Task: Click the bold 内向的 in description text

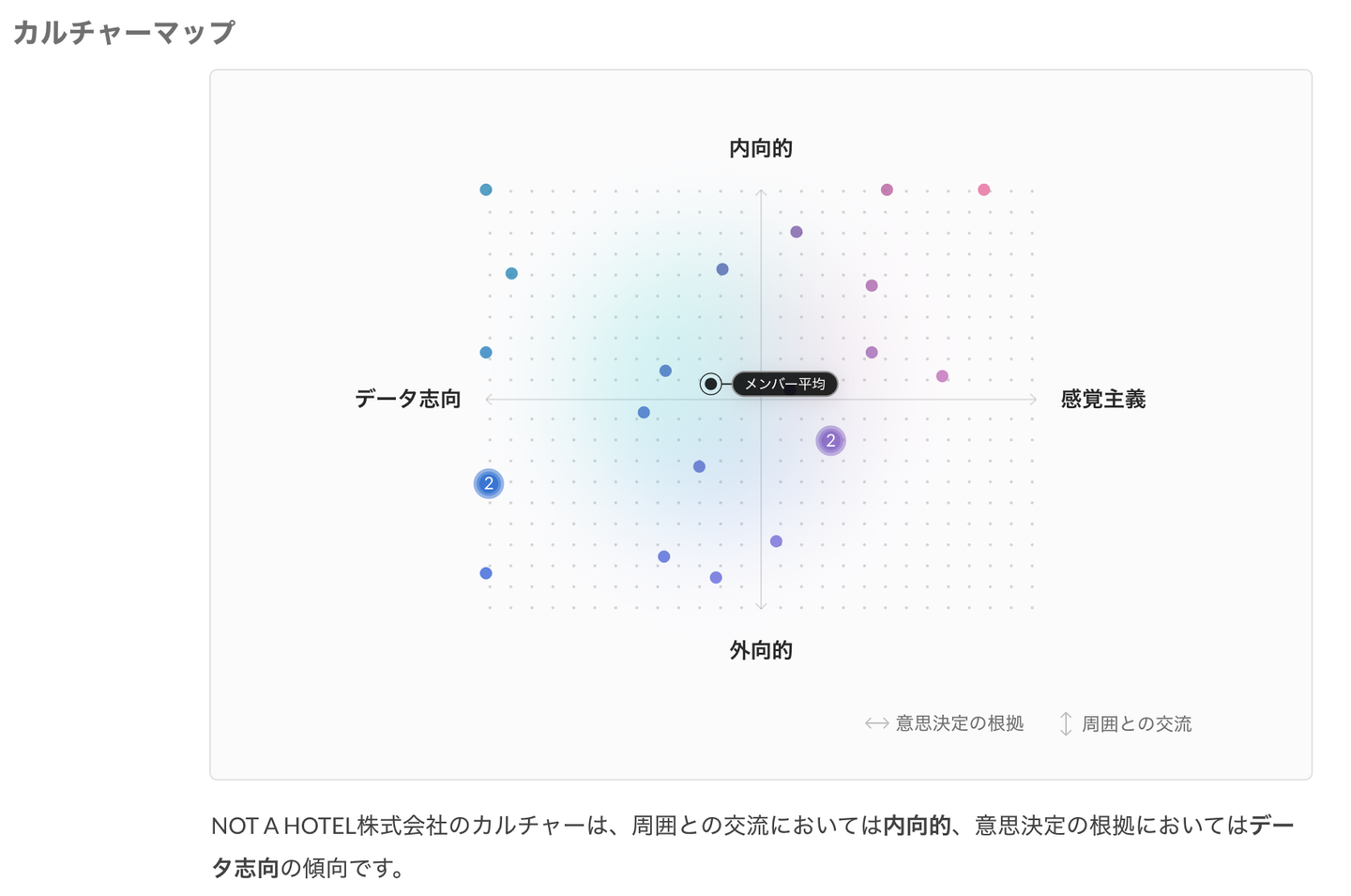Action: (x=917, y=826)
